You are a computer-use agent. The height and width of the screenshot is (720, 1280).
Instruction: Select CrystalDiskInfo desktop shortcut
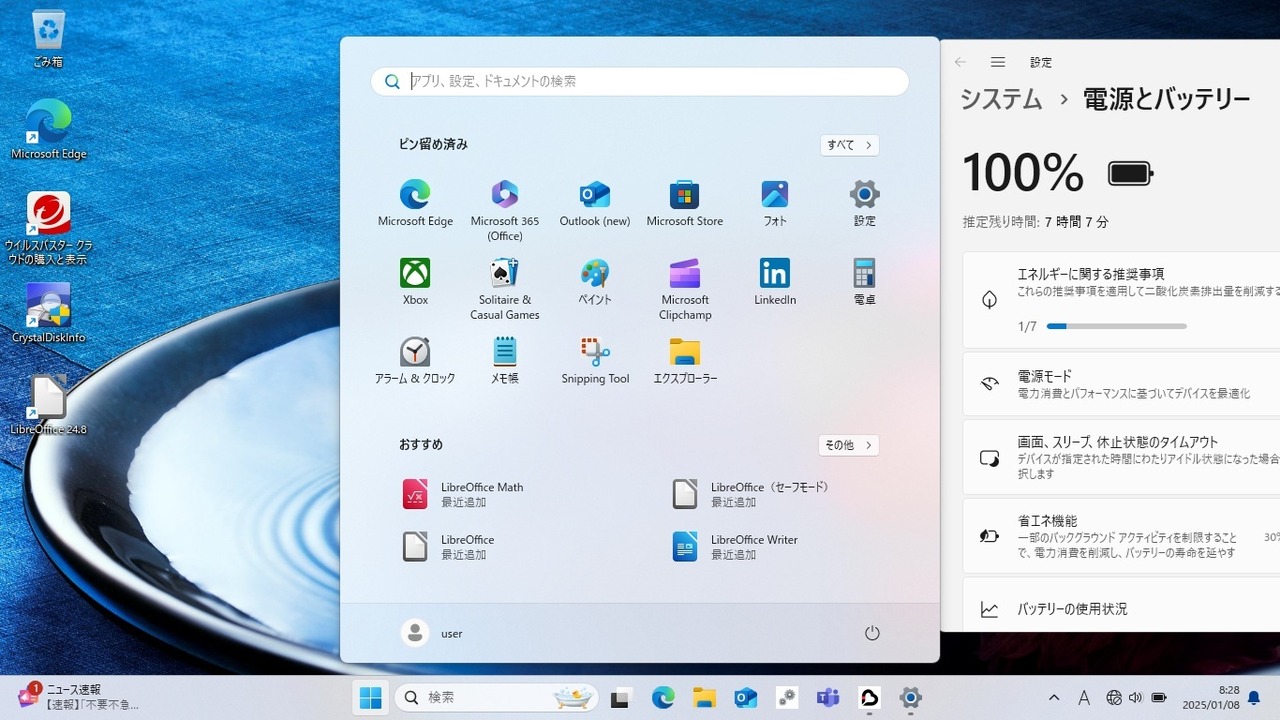(x=48, y=314)
